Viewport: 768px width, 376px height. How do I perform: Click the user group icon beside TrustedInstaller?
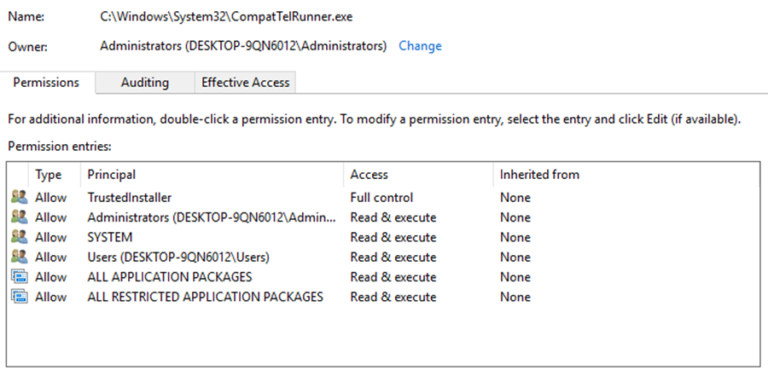[19, 197]
